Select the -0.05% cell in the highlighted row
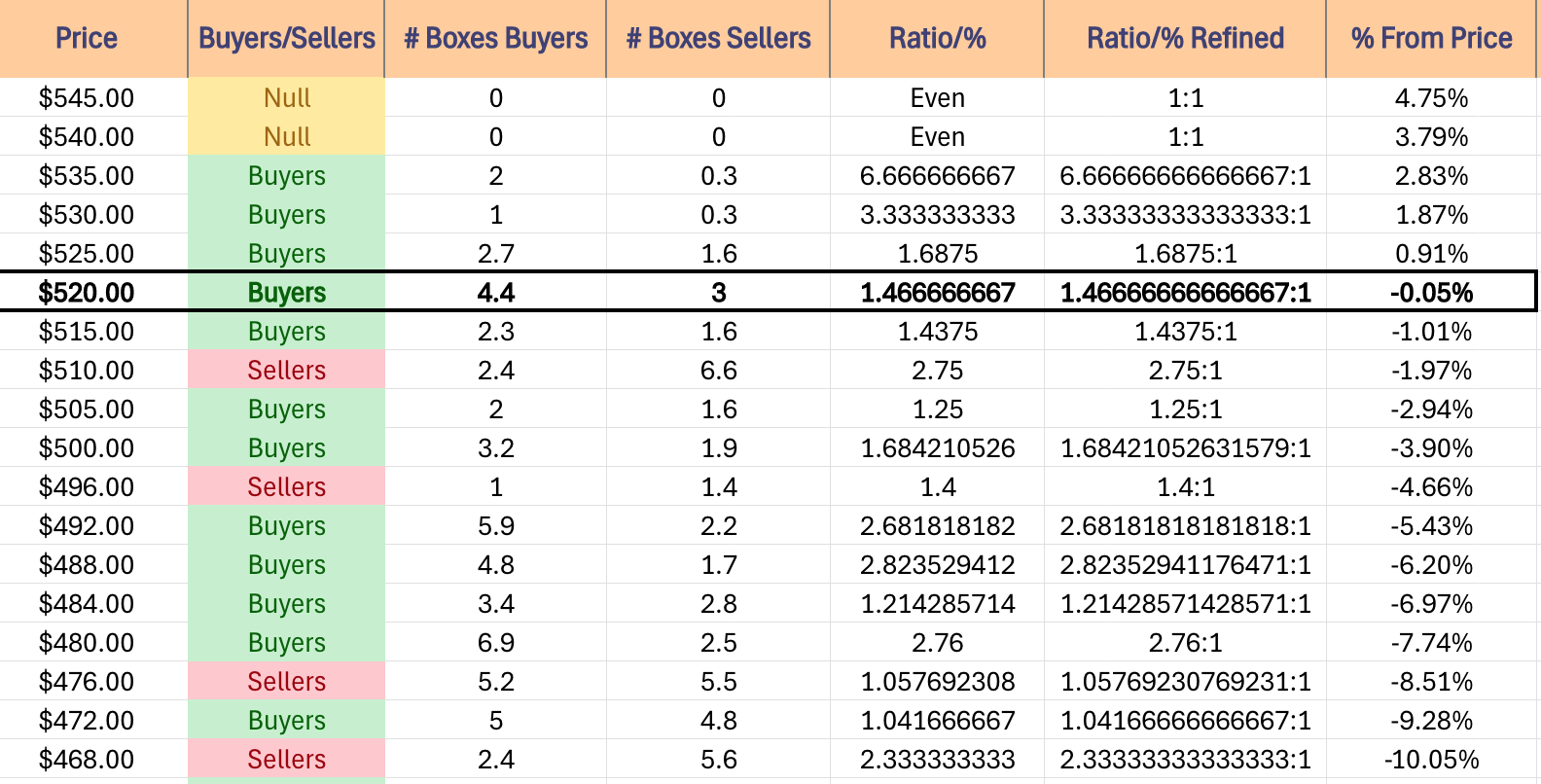 click(1431, 292)
